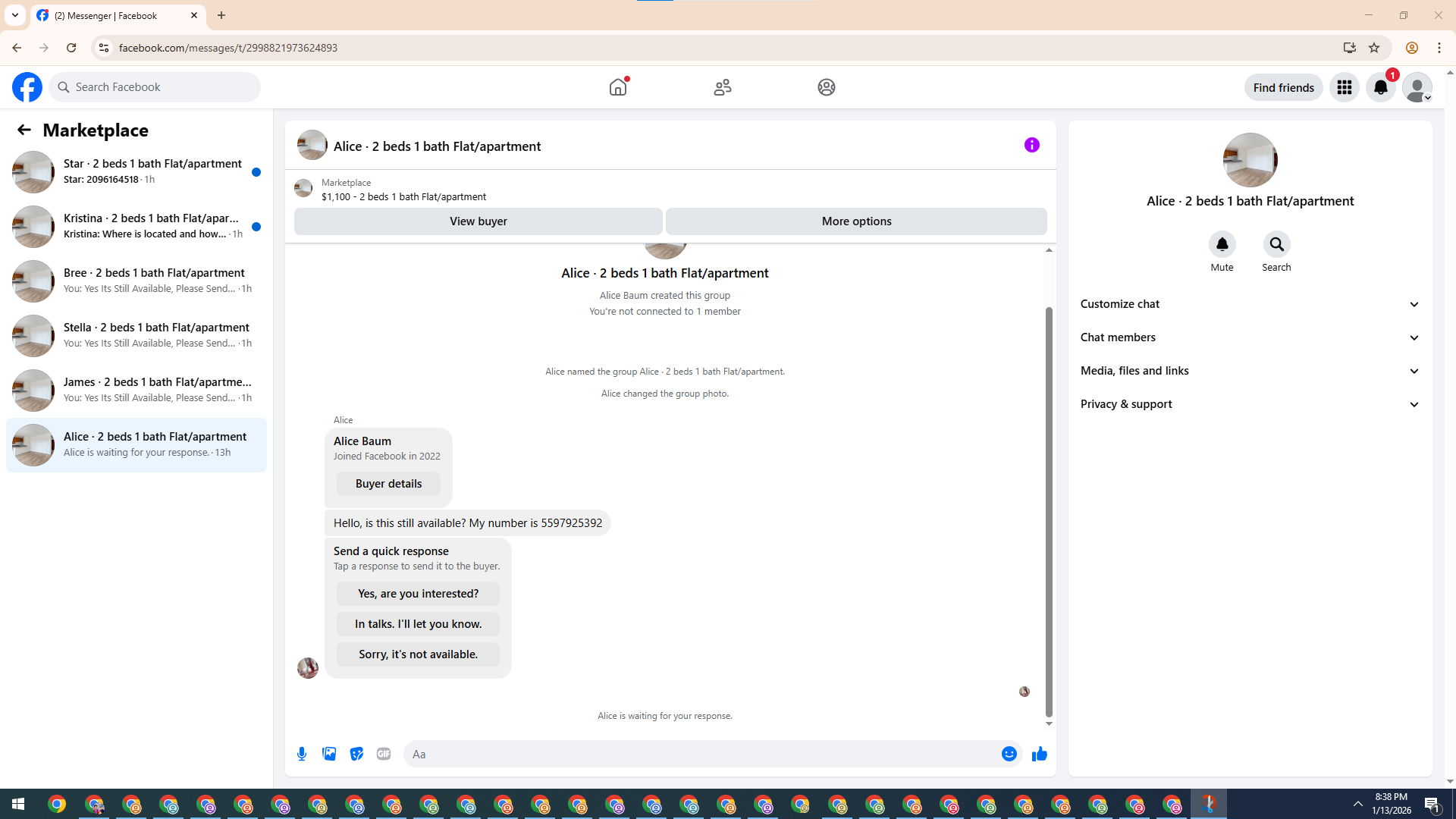Expand the Chat members section
The width and height of the screenshot is (1456, 819).
(1250, 337)
